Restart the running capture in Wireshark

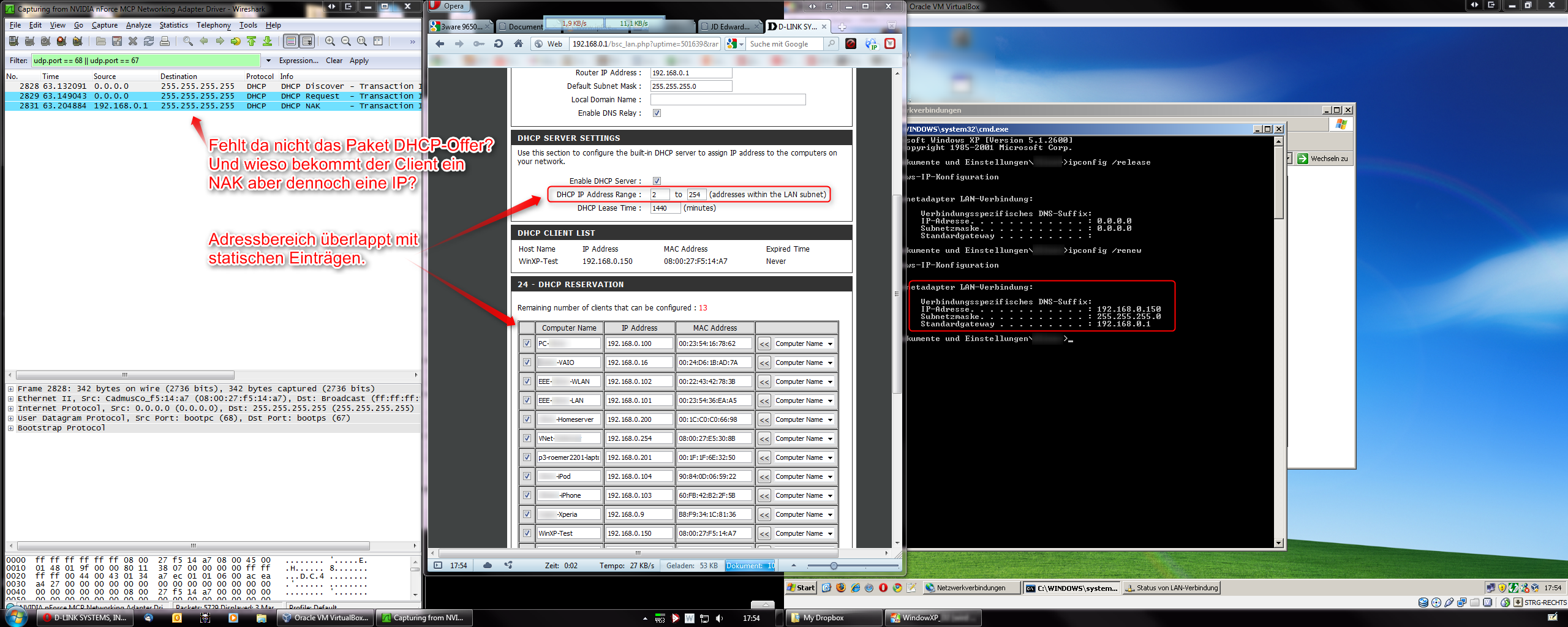(x=77, y=41)
